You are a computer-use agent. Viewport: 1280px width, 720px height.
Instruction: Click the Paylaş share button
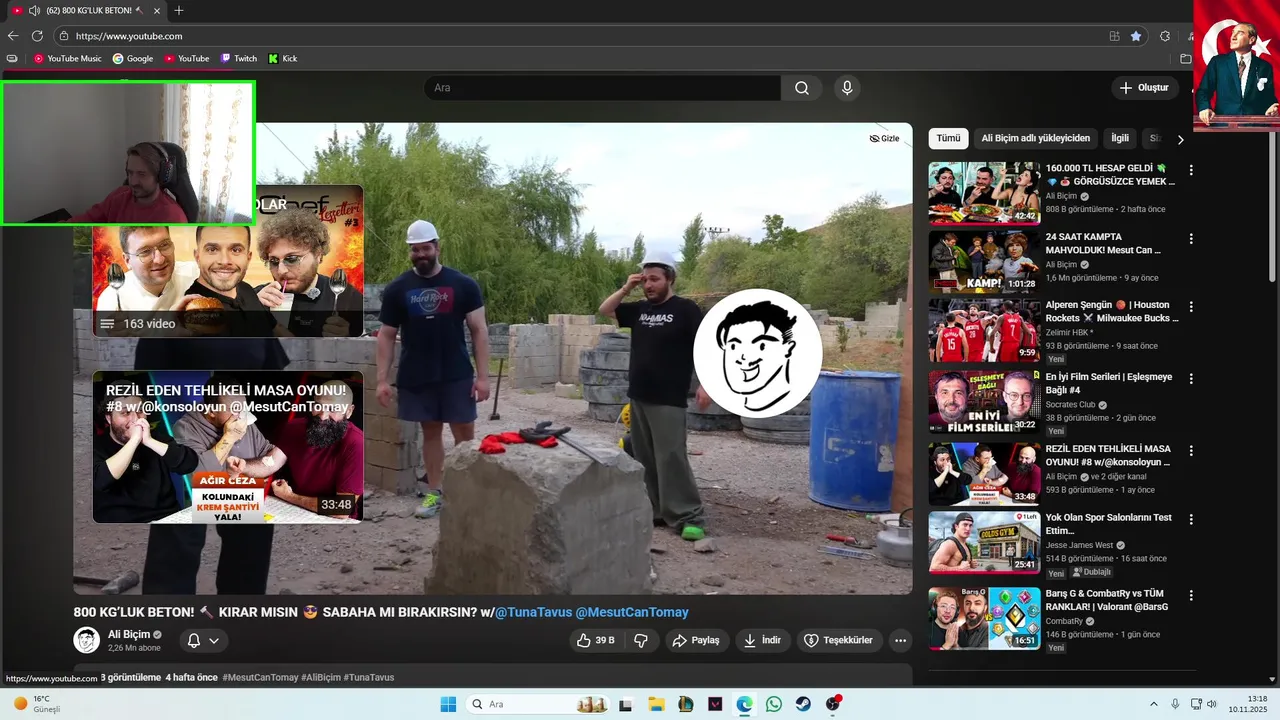coord(696,640)
